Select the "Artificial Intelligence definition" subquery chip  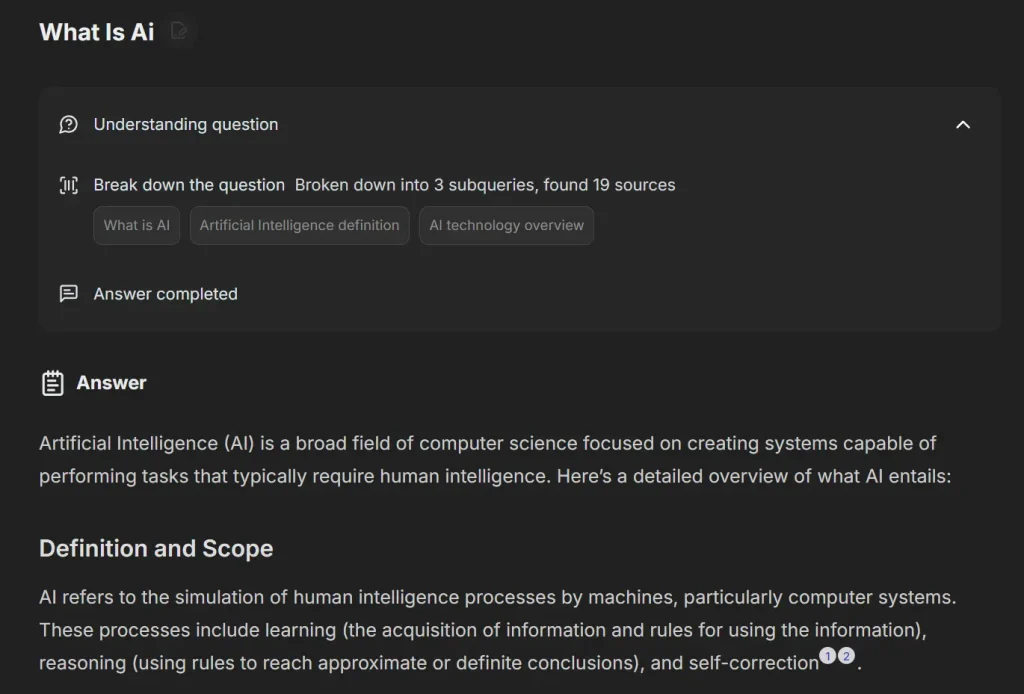click(299, 225)
